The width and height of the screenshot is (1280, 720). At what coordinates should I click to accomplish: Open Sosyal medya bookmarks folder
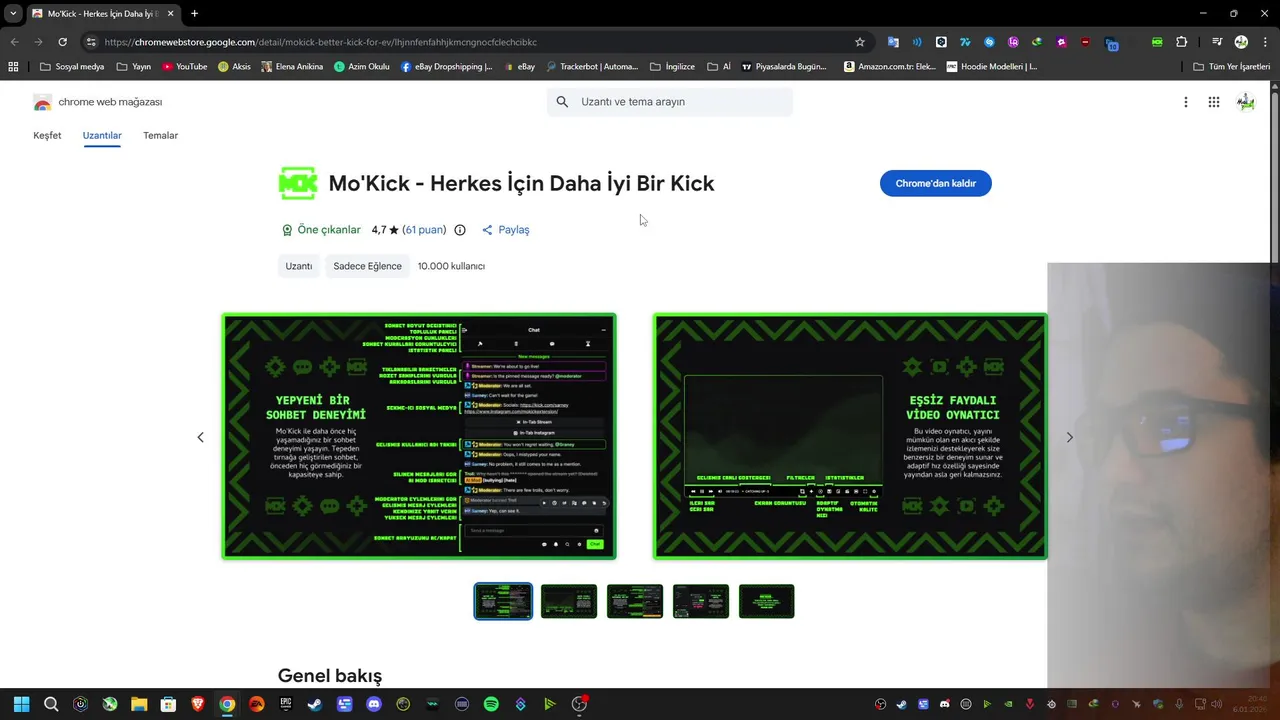pos(71,67)
